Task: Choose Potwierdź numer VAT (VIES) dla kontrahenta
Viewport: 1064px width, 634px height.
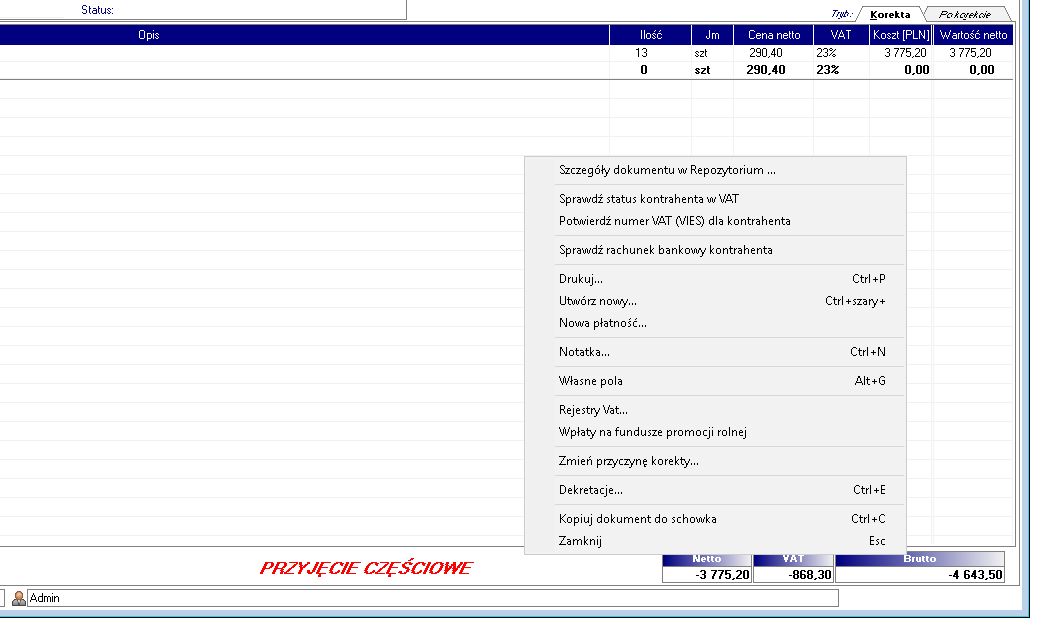Action: coord(674,221)
